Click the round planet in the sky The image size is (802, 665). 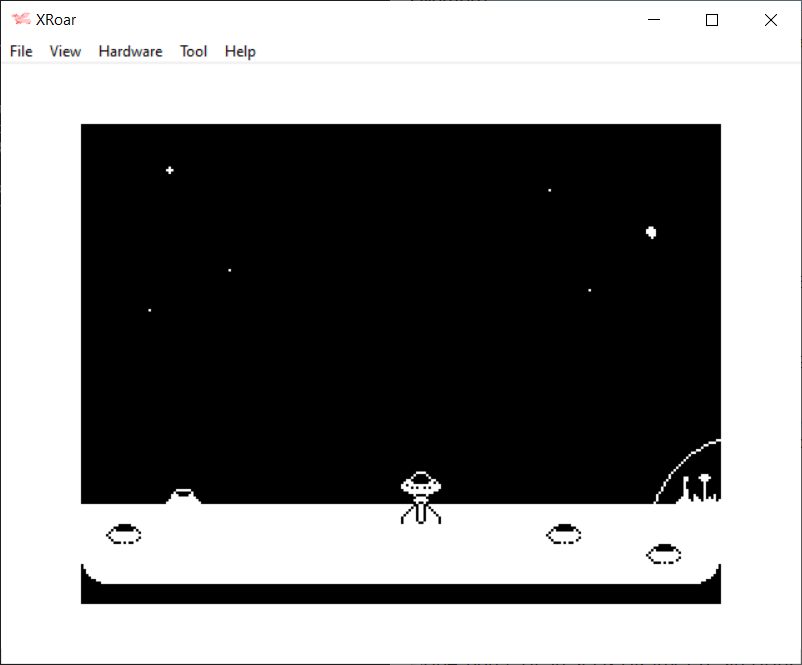click(651, 232)
